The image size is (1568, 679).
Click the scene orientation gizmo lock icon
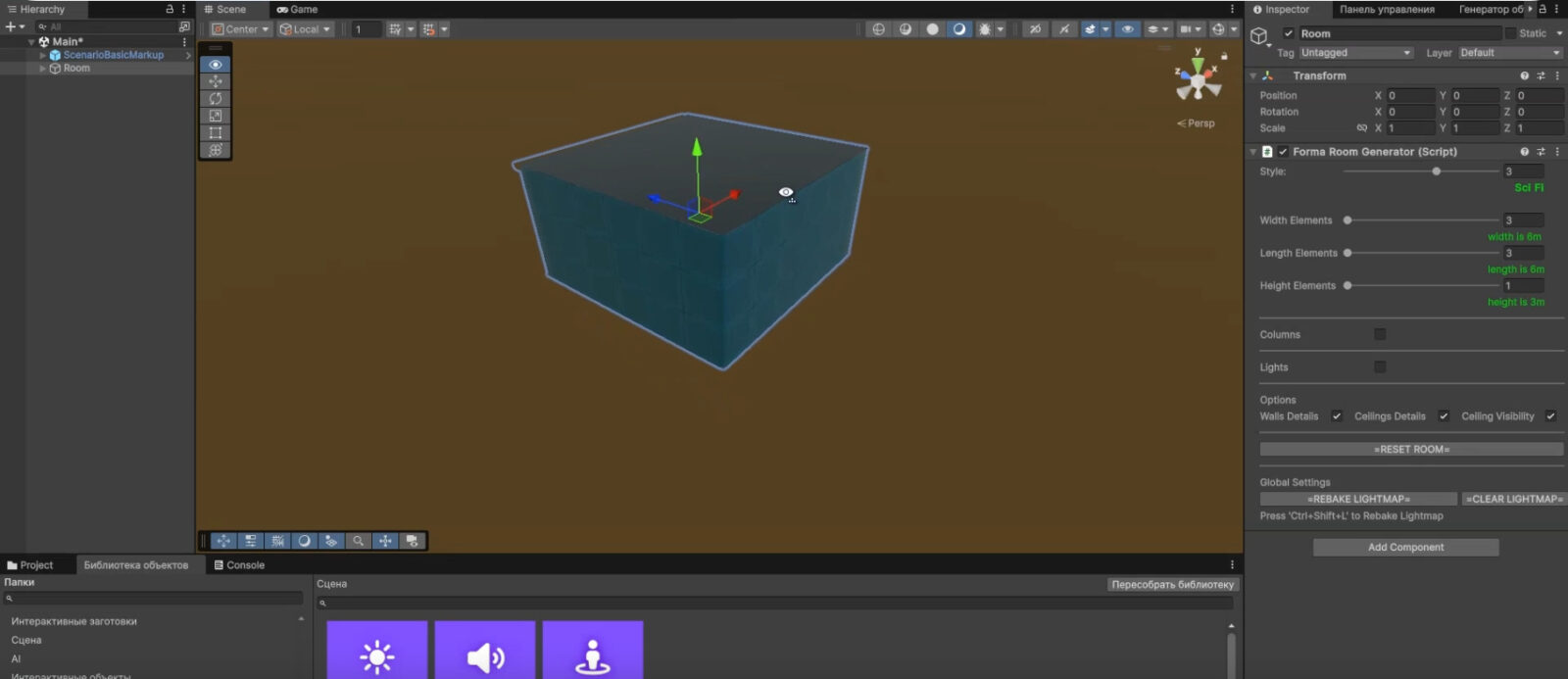click(x=1224, y=56)
